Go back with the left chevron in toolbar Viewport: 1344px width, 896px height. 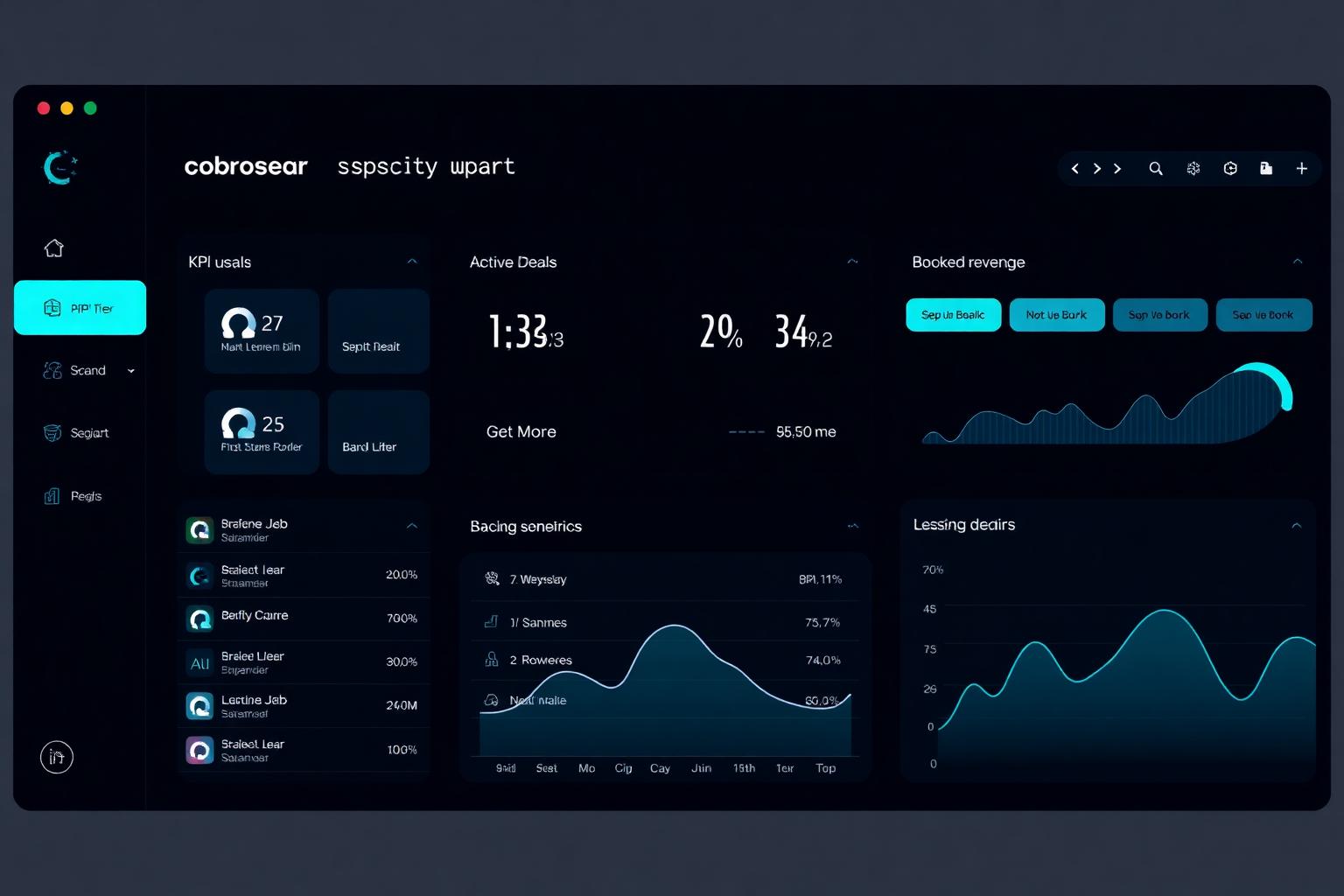coord(1075,169)
